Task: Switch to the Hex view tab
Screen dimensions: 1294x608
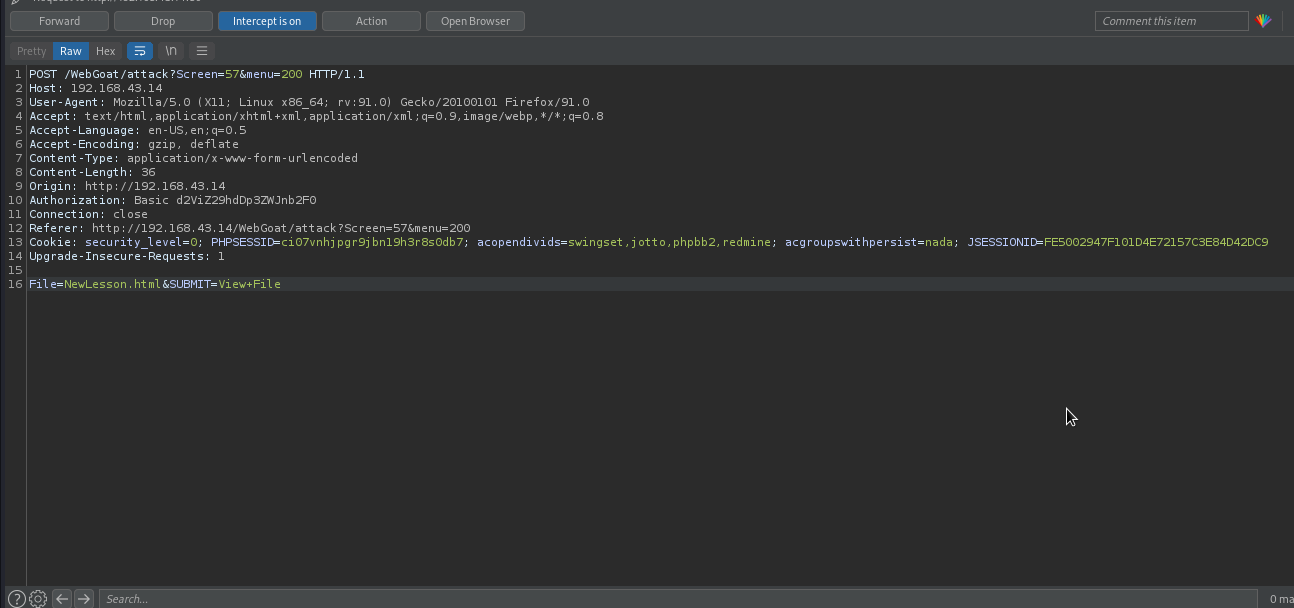Action: 105,51
